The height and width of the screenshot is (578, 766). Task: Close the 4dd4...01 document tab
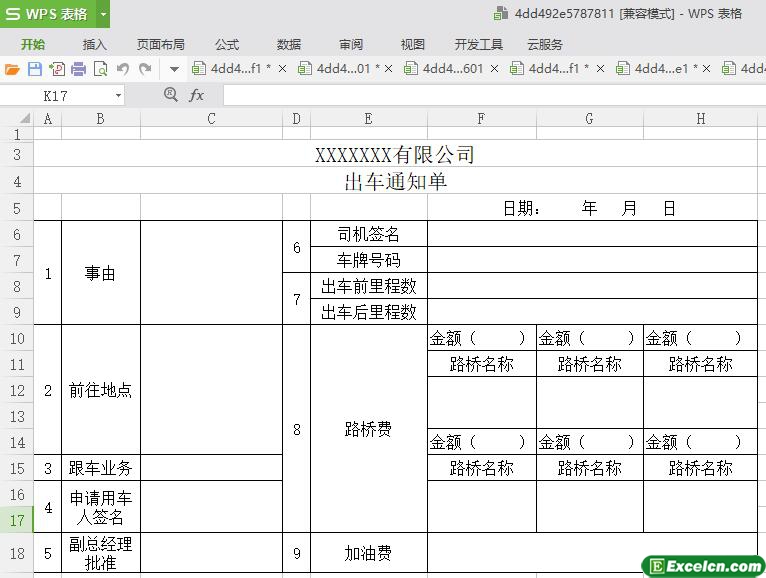coord(388,69)
